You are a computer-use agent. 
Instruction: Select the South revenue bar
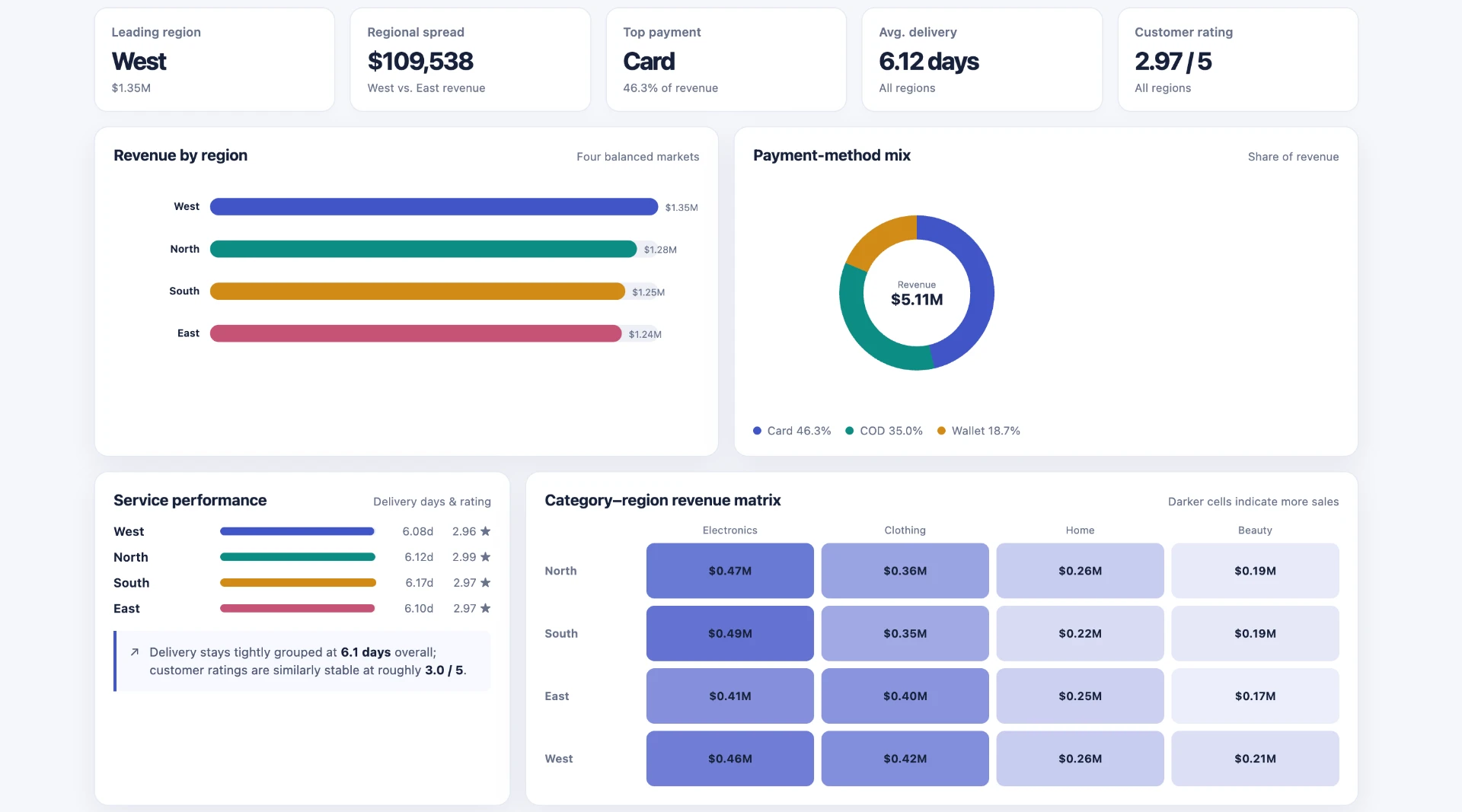tap(417, 291)
